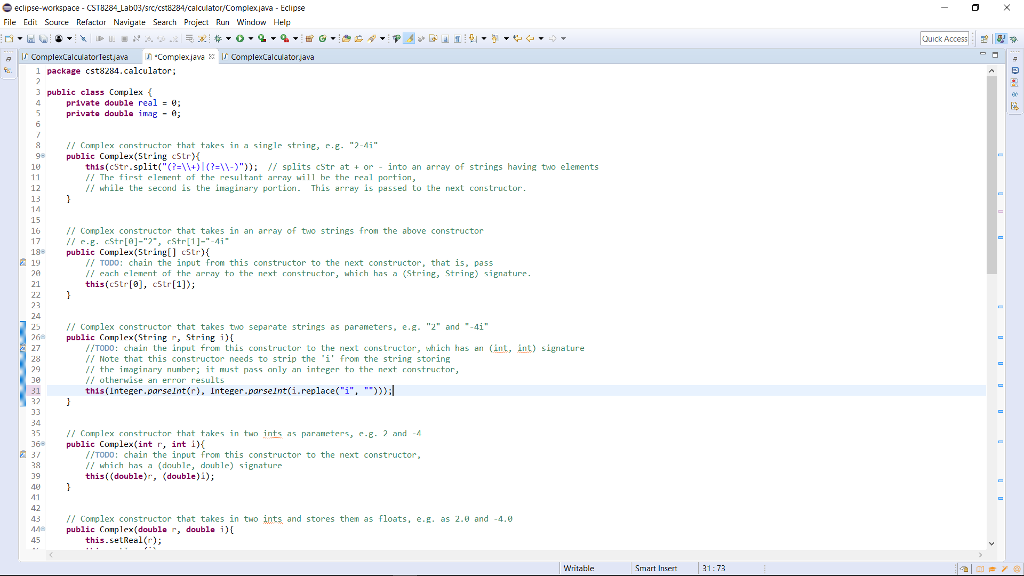Image resolution: width=1024 pixels, height=576 pixels.
Task: Open the Search dialog from the toolbar
Action: coord(373,38)
